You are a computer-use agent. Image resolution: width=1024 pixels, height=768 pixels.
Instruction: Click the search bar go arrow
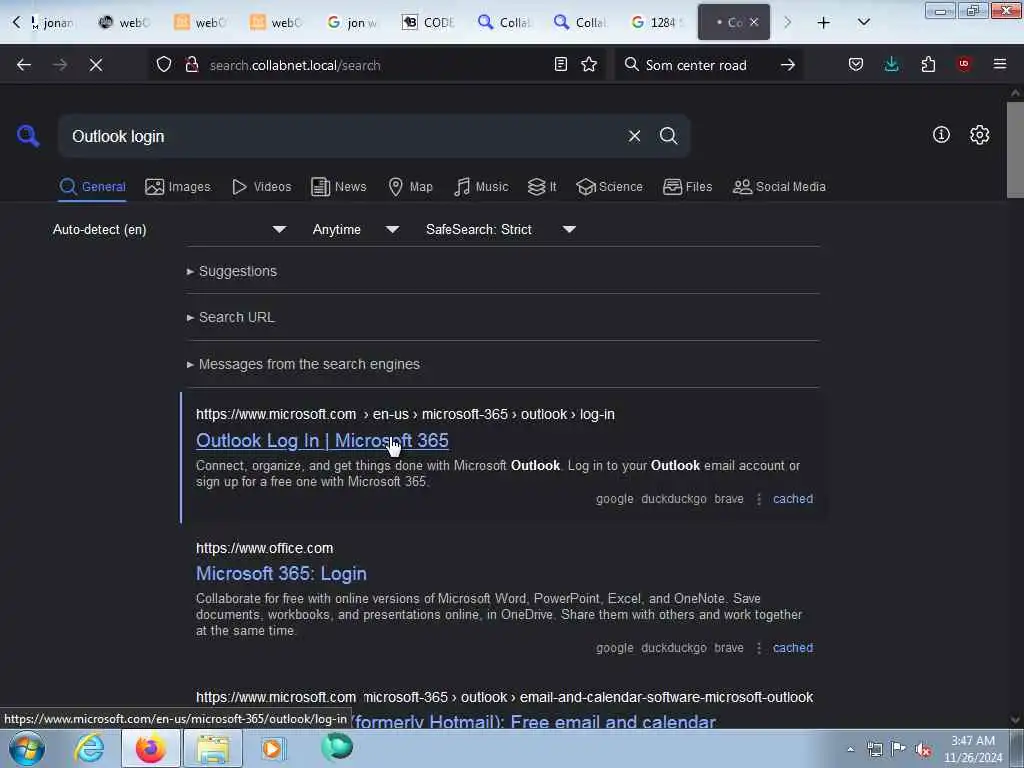click(x=788, y=65)
